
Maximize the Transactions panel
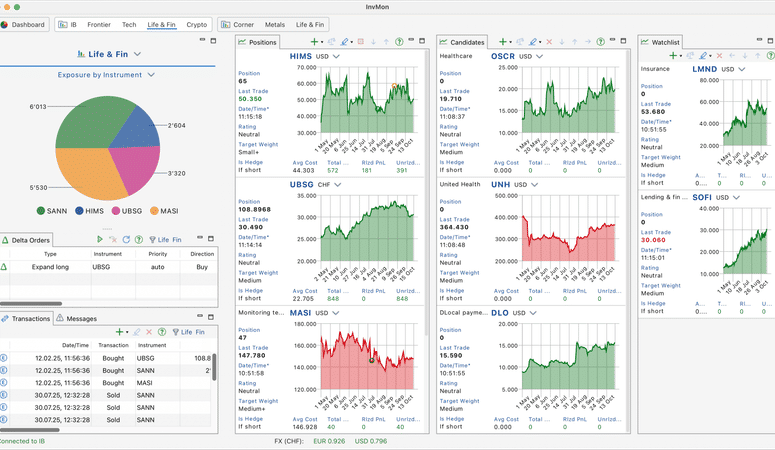point(212,319)
